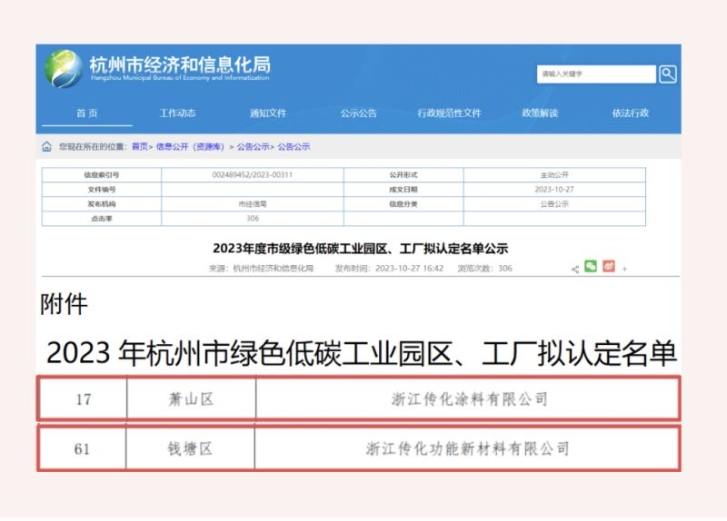
Task: Click the share icon under article title
Action: tap(575, 269)
